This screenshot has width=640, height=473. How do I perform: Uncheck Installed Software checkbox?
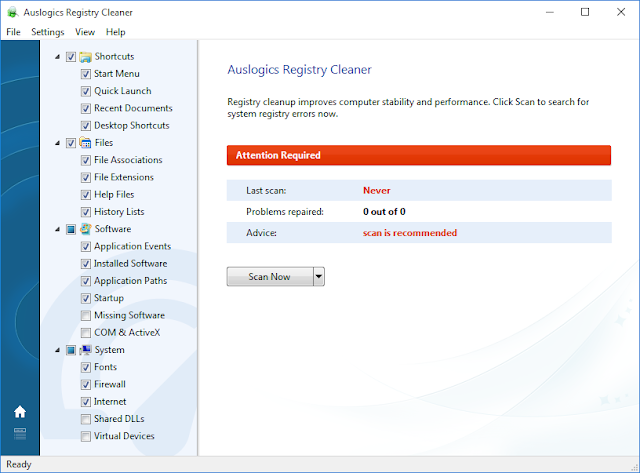coord(86,264)
